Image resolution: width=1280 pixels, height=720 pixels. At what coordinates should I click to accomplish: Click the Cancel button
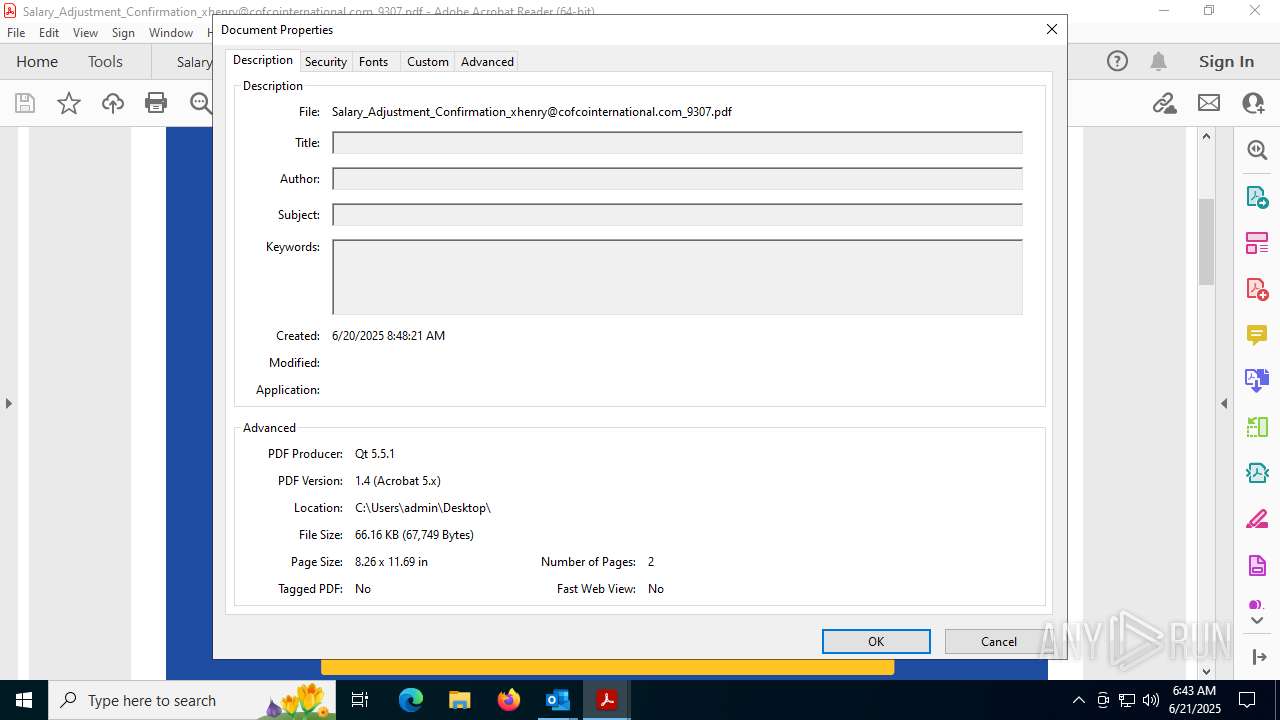point(998,641)
